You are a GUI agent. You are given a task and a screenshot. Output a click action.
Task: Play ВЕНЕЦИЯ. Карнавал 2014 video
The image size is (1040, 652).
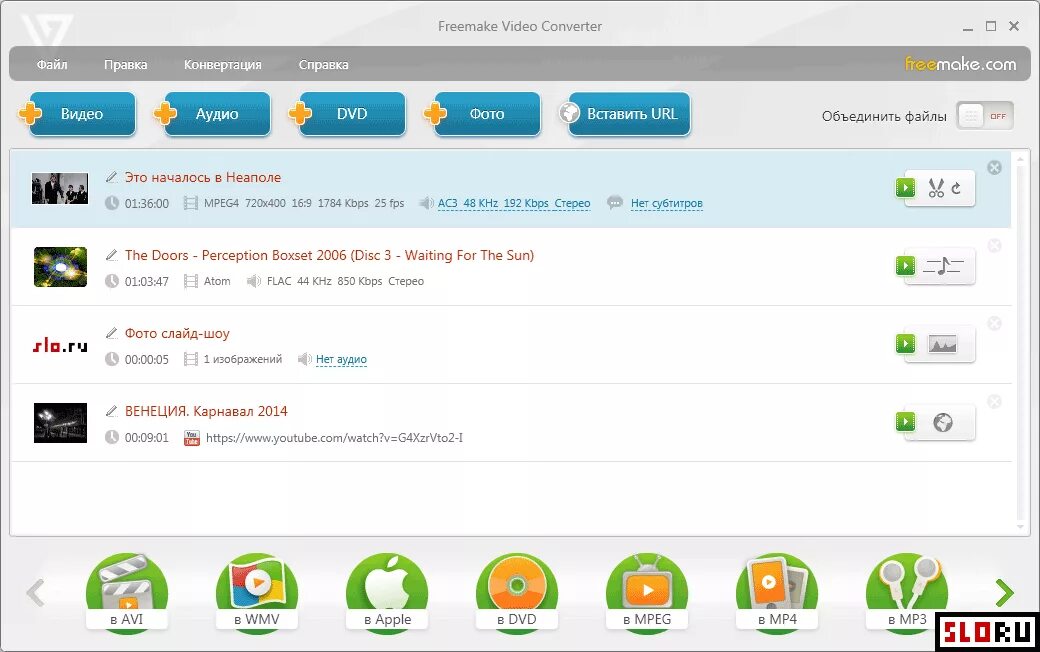(x=905, y=421)
